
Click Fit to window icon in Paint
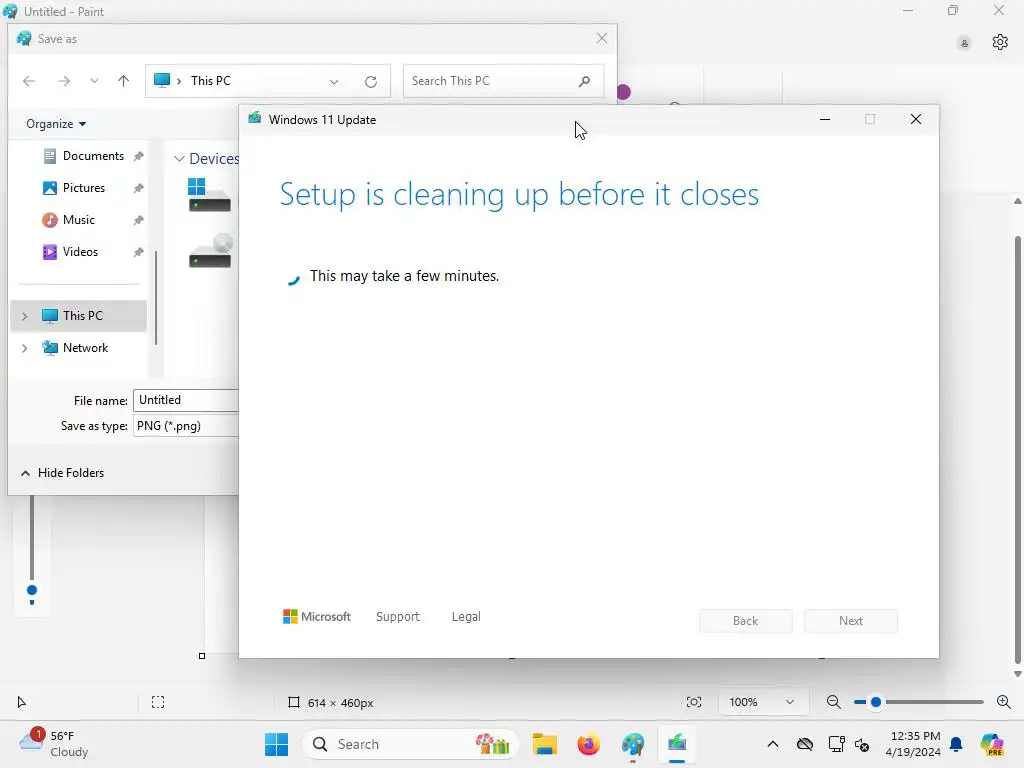694,702
